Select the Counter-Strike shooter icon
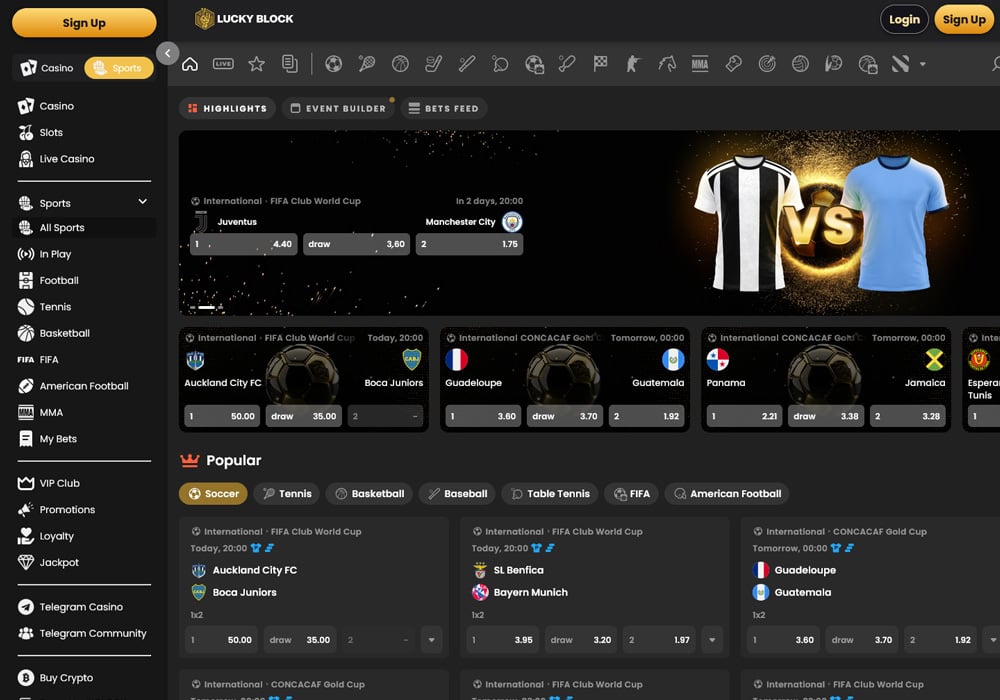The height and width of the screenshot is (700, 1000). [x=633, y=64]
